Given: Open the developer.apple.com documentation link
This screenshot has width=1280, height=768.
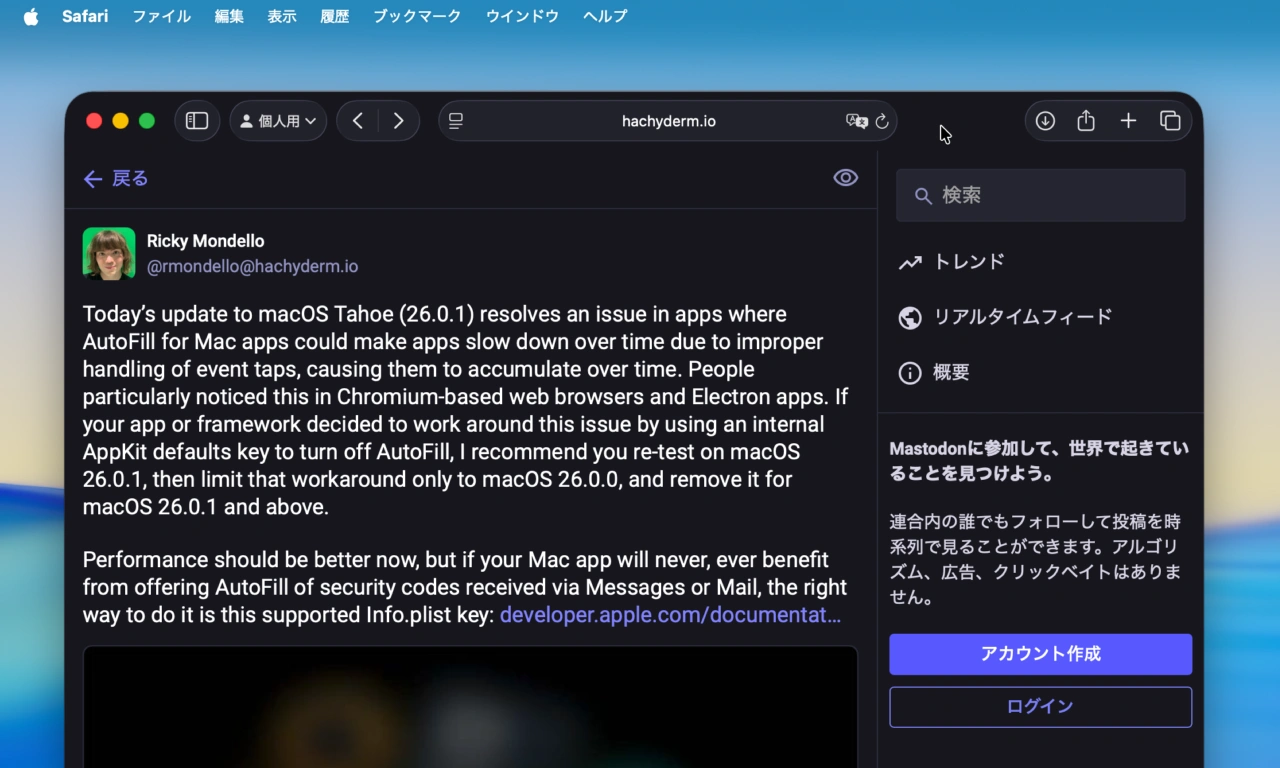Looking at the screenshot, I should [x=670, y=615].
